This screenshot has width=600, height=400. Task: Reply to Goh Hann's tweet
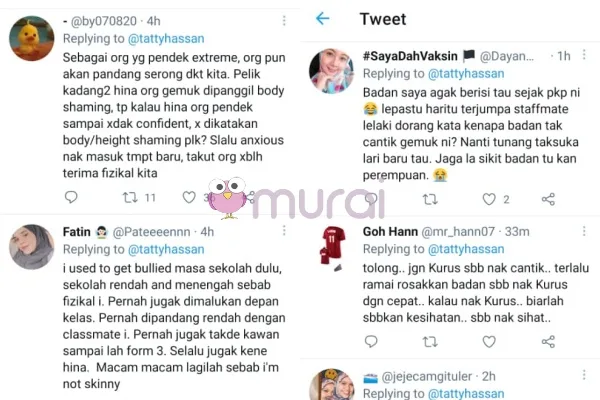[371, 341]
